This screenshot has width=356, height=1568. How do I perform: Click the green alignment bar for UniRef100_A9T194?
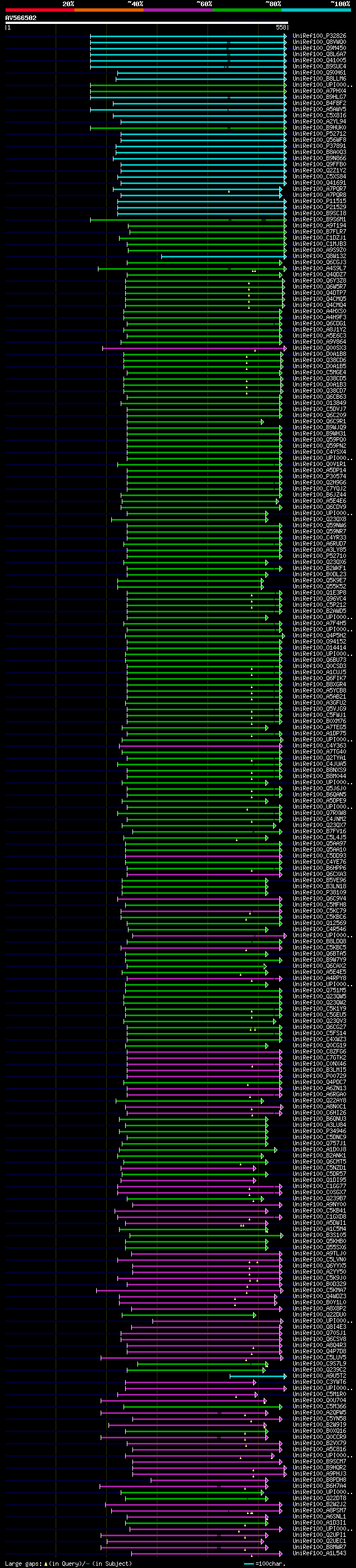pyautogui.click(x=207, y=225)
